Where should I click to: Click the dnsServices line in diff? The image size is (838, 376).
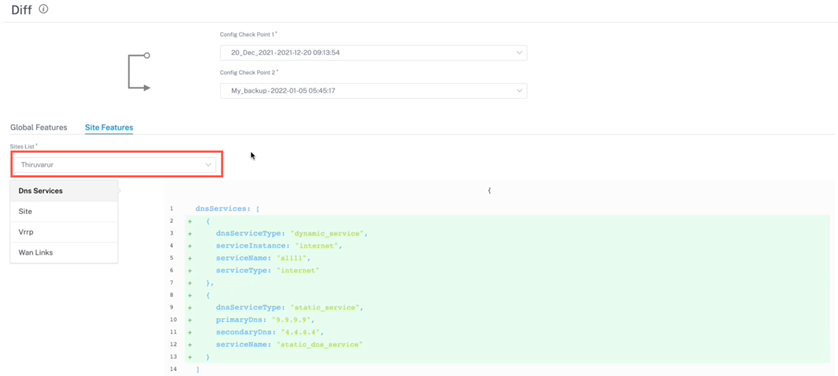[227, 208]
